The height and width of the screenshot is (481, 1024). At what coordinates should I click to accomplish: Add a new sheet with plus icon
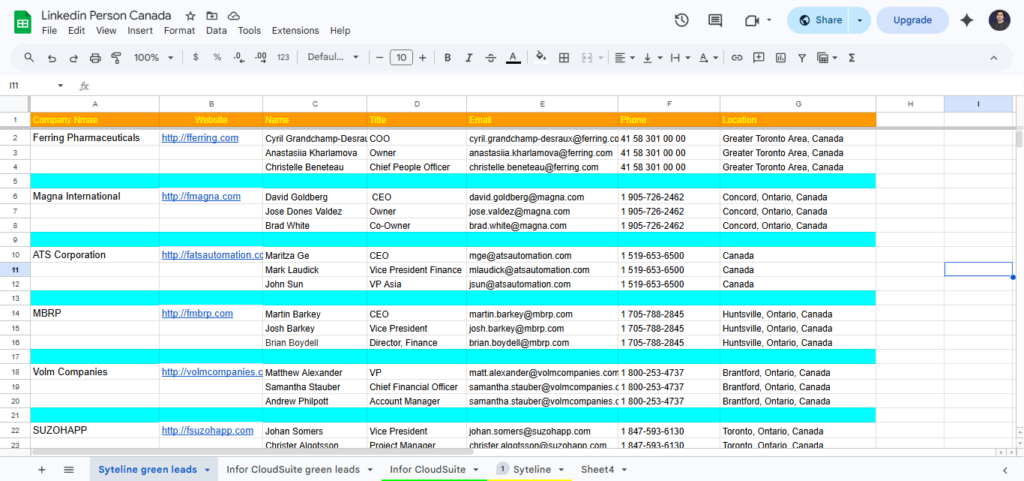click(x=42, y=469)
